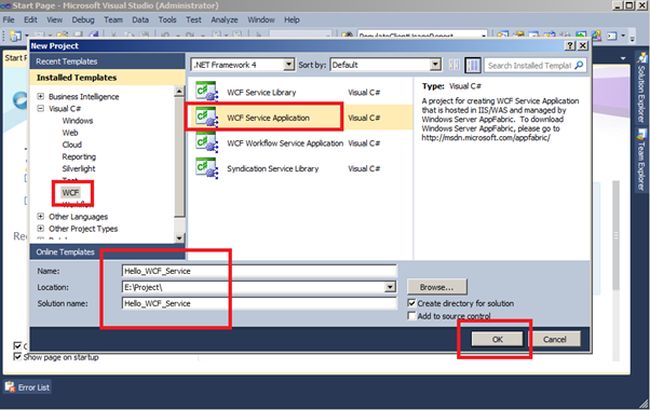Select the Business Intelligence tree label
The image size is (650, 410).
[x=84, y=96]
